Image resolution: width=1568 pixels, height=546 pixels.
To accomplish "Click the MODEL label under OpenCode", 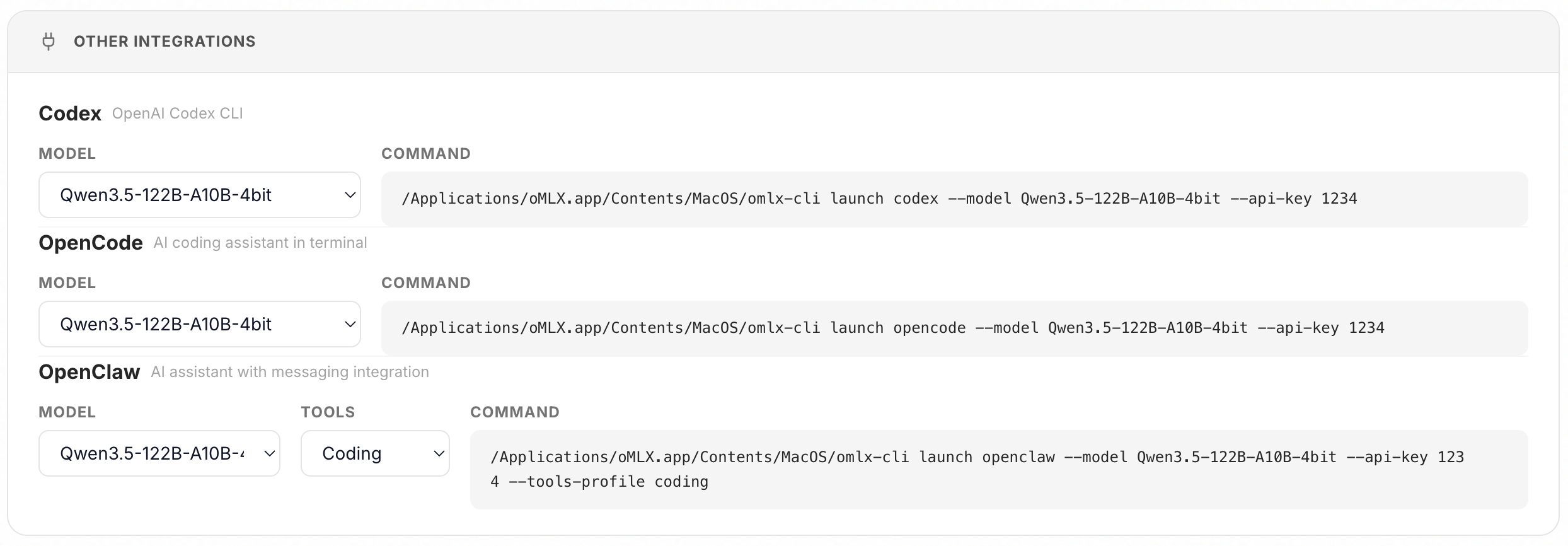I will pos(67,283).
